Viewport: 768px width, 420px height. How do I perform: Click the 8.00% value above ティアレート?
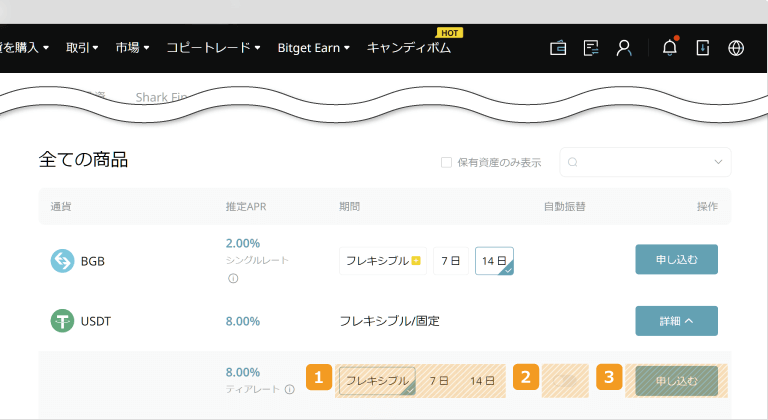point(242,372)
